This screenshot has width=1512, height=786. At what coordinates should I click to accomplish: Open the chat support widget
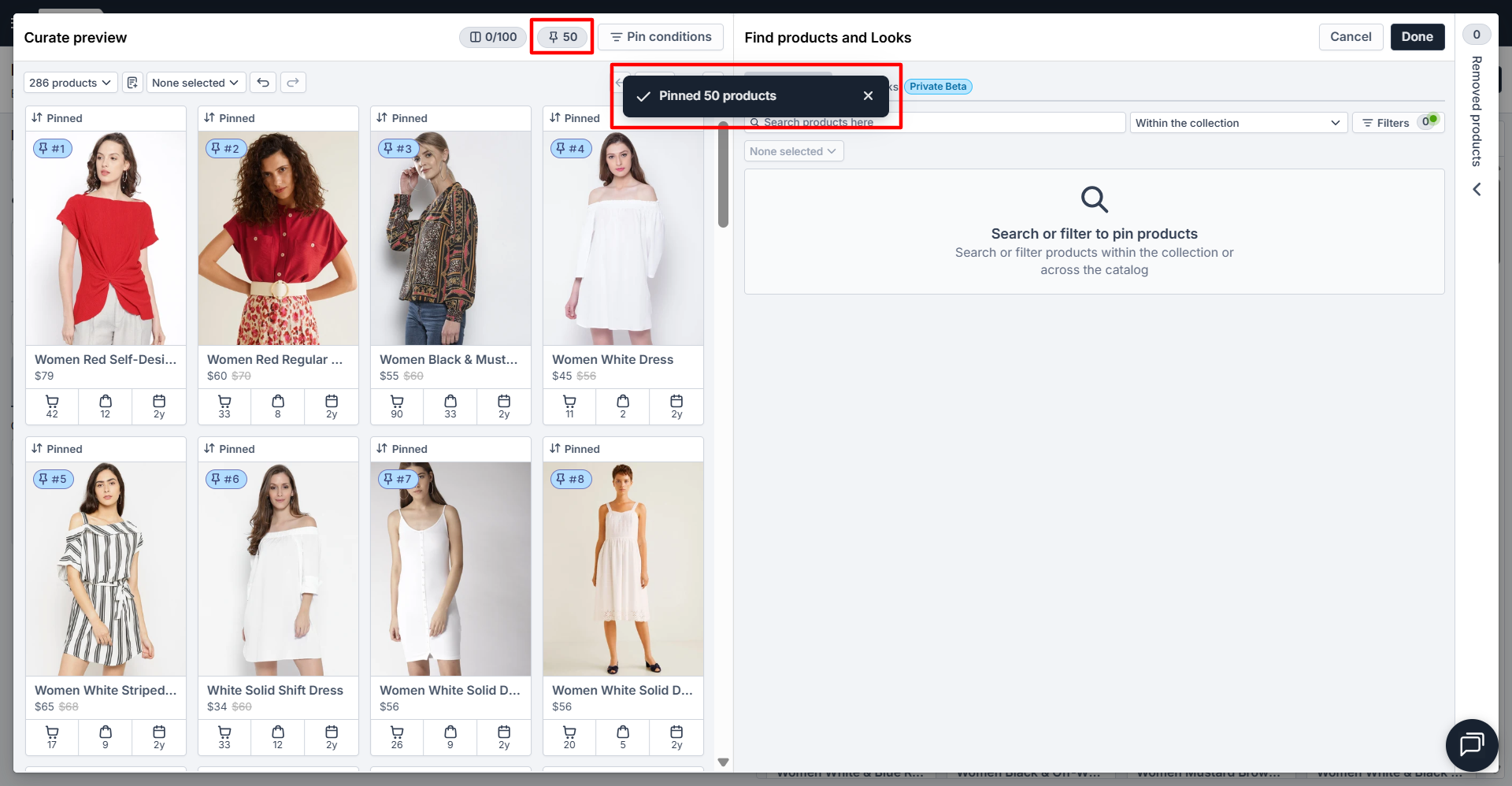(x=1471, y=744)
